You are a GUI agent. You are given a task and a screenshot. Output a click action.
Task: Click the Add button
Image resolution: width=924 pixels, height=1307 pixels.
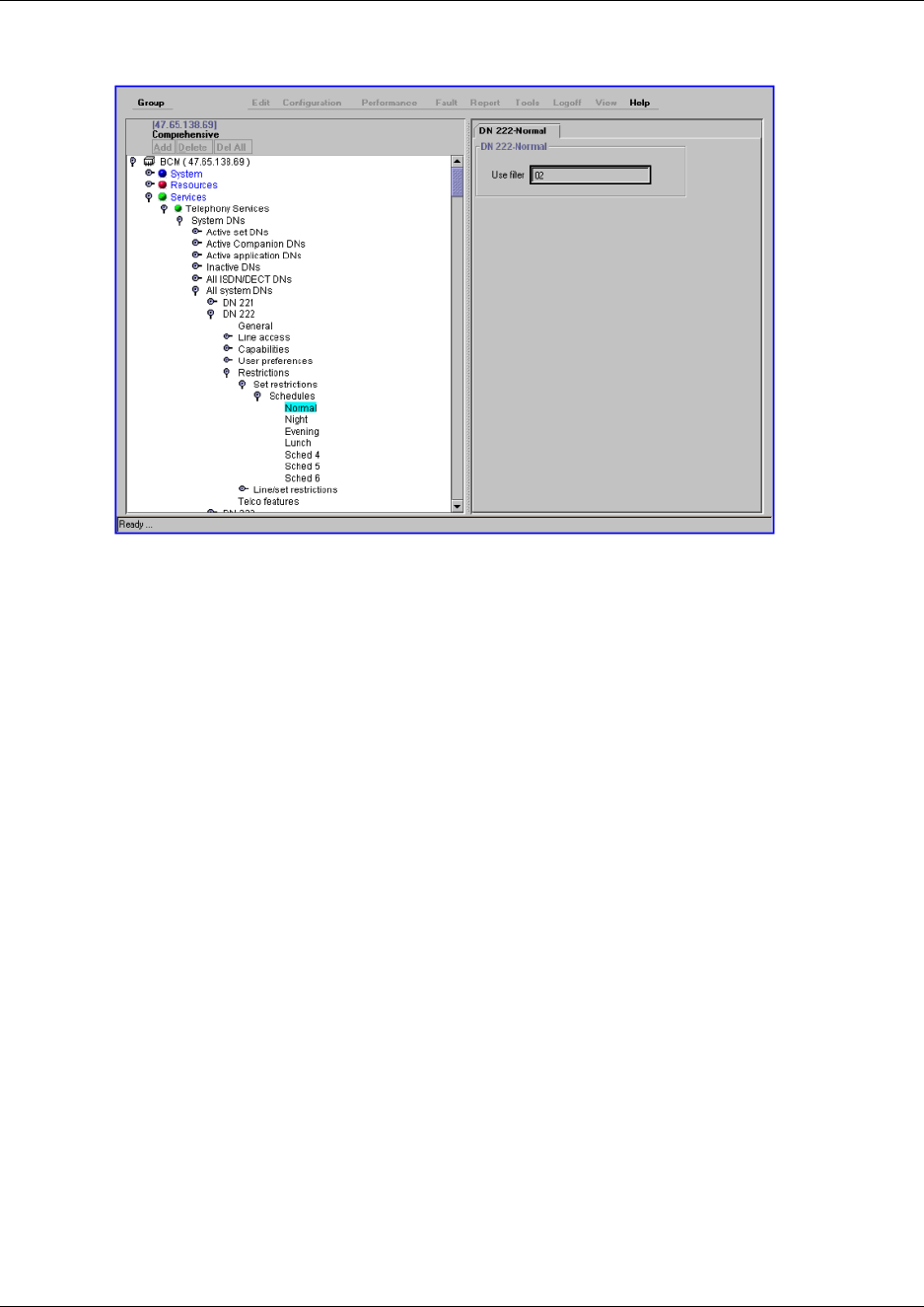(163, 147)
